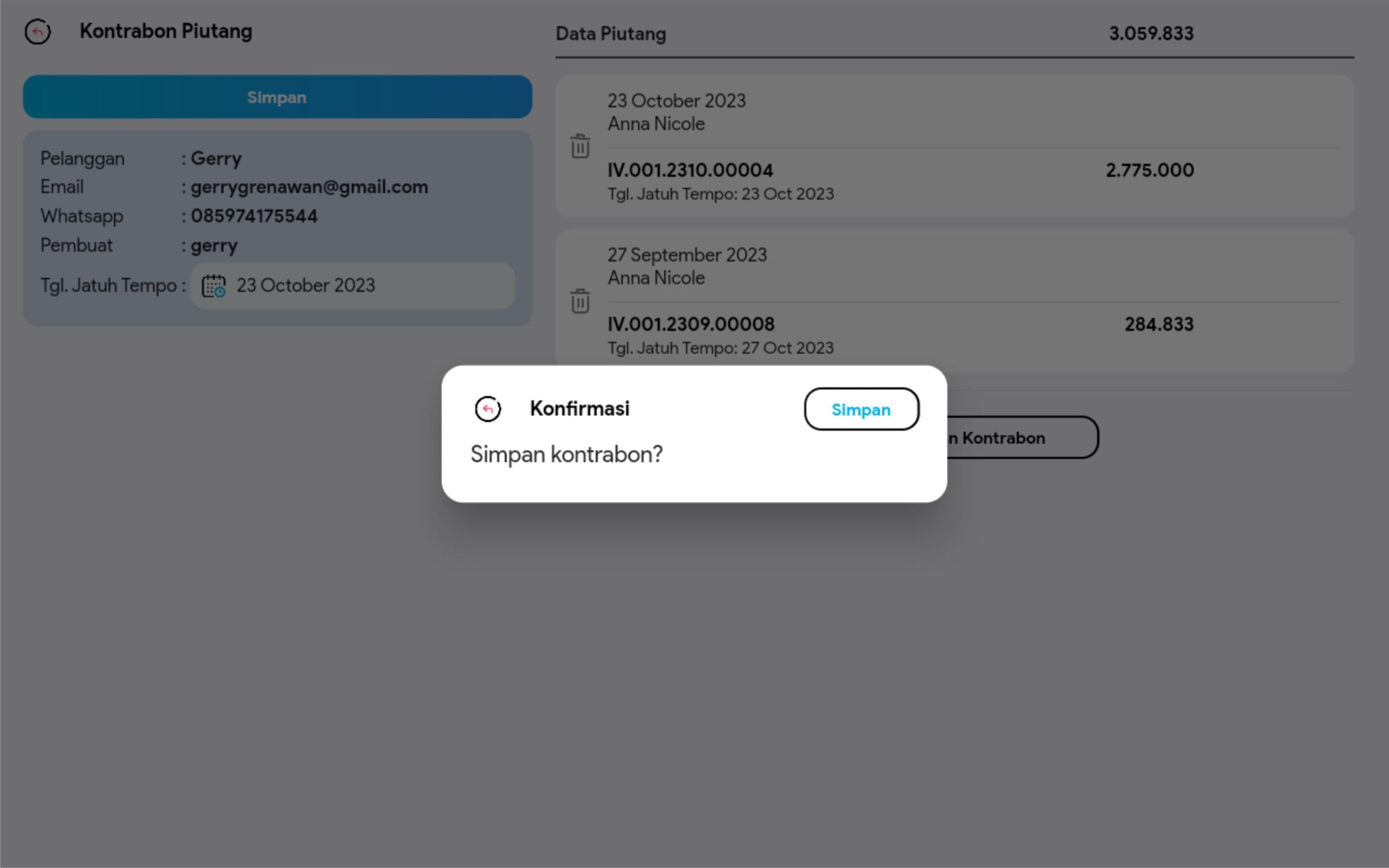Confirm with Simpan button in dialog

point(861,409)
